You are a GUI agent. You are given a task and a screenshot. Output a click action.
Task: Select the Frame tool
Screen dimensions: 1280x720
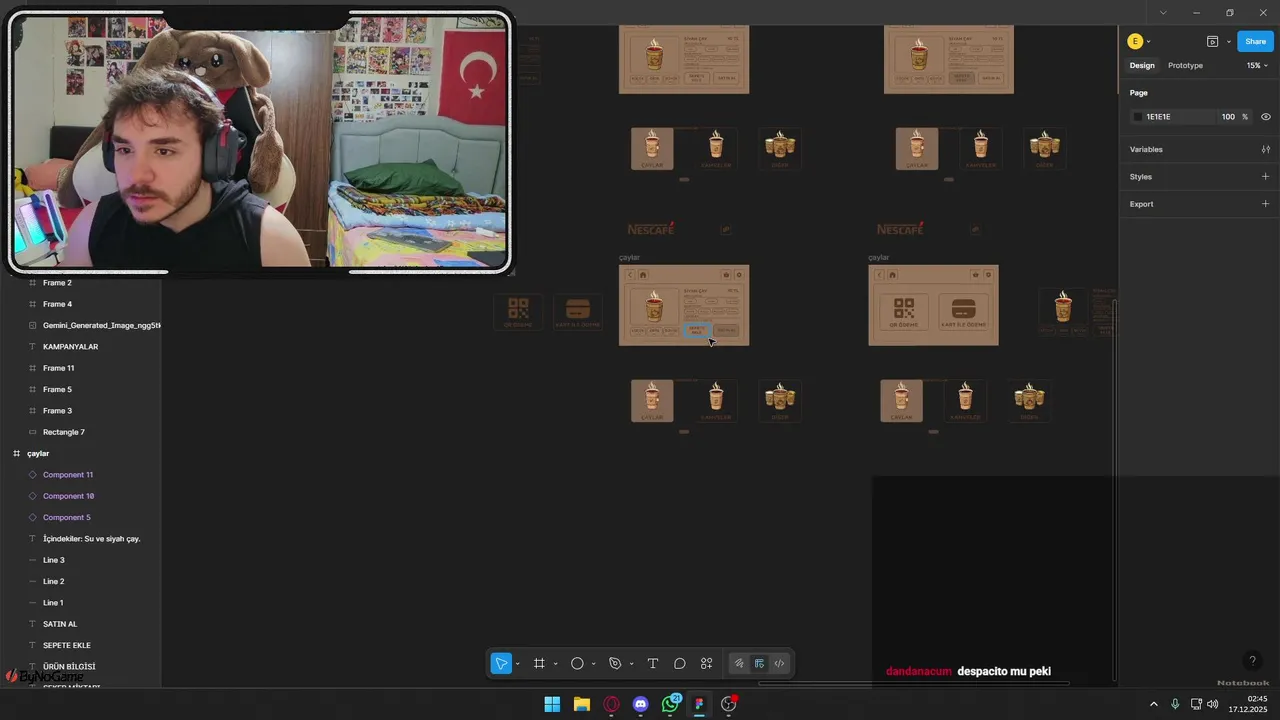[x=539, y=663]
